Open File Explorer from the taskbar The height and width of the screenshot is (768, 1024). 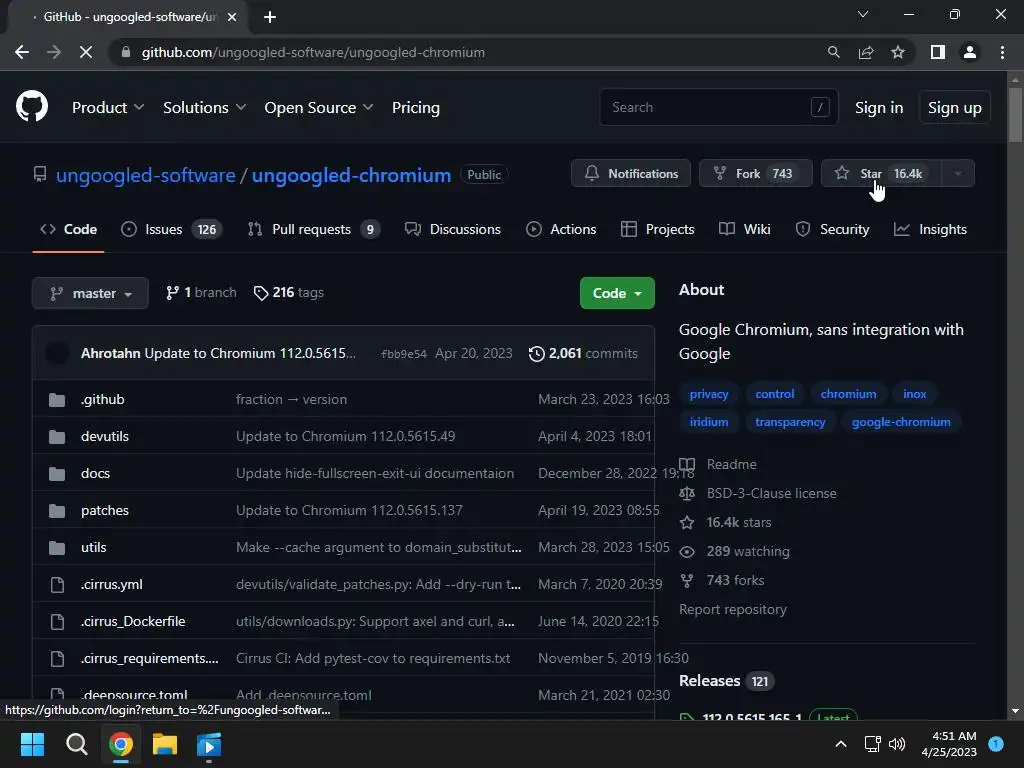pos(165,744)
